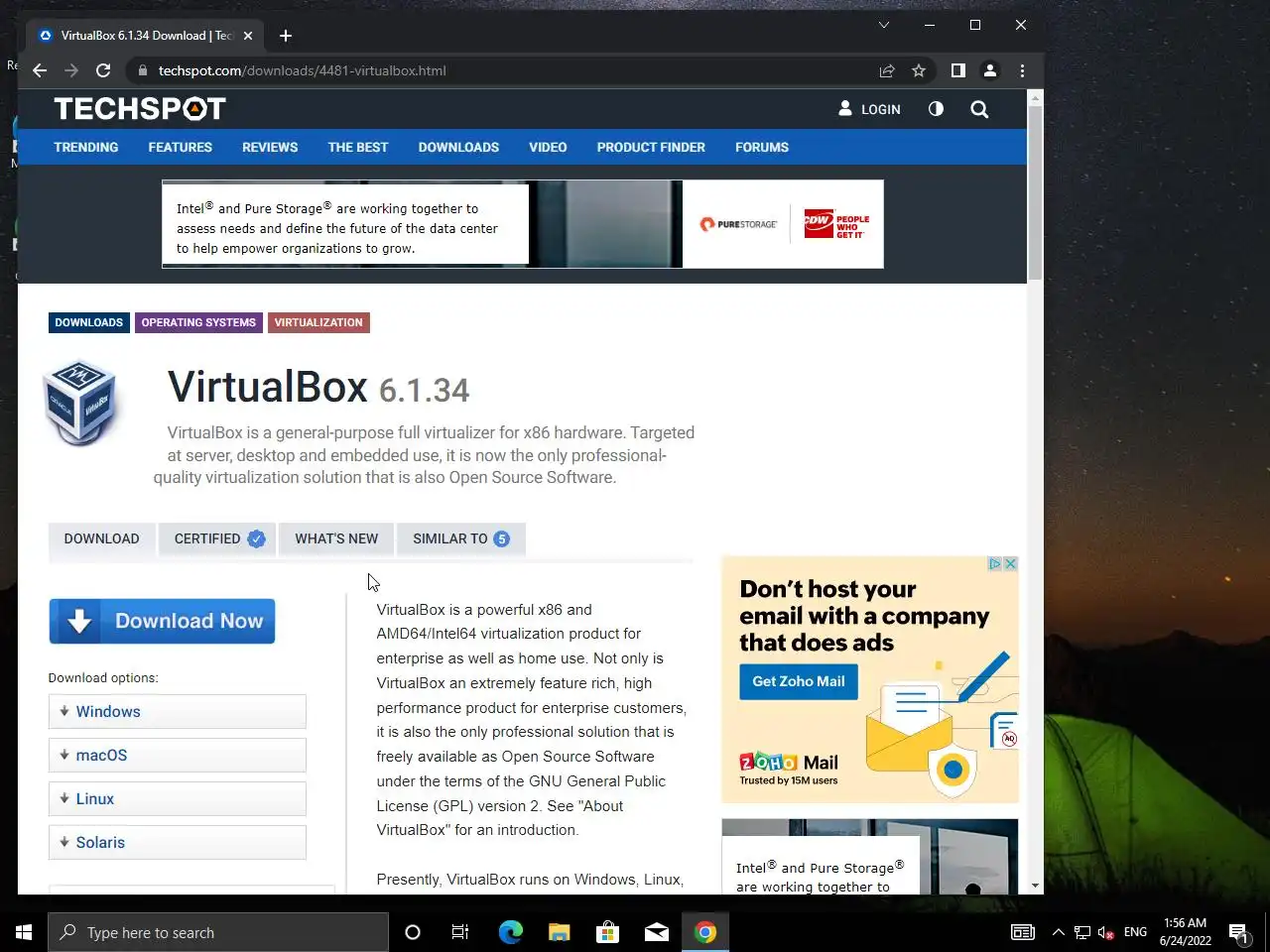Open Mail app from taskbar

tap(656, 932)
